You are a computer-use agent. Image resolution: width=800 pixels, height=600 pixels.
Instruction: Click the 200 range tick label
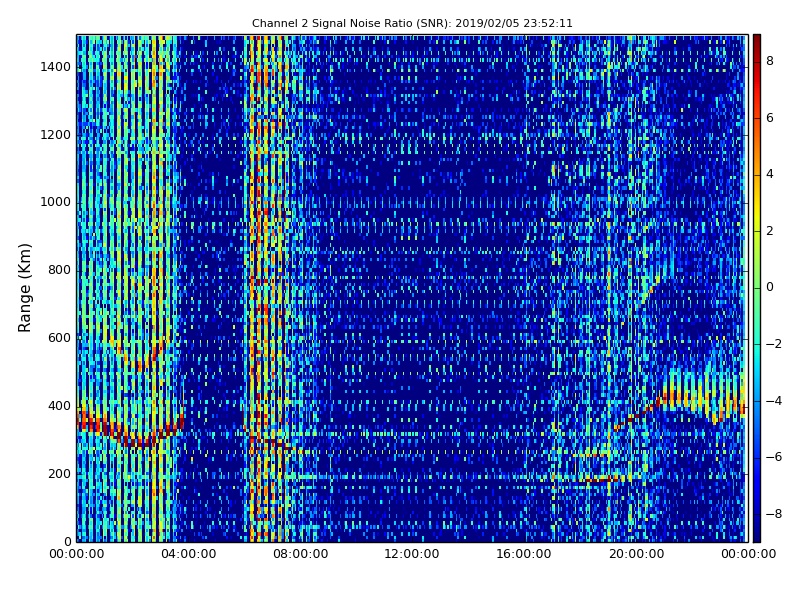(x=59, y=473)
